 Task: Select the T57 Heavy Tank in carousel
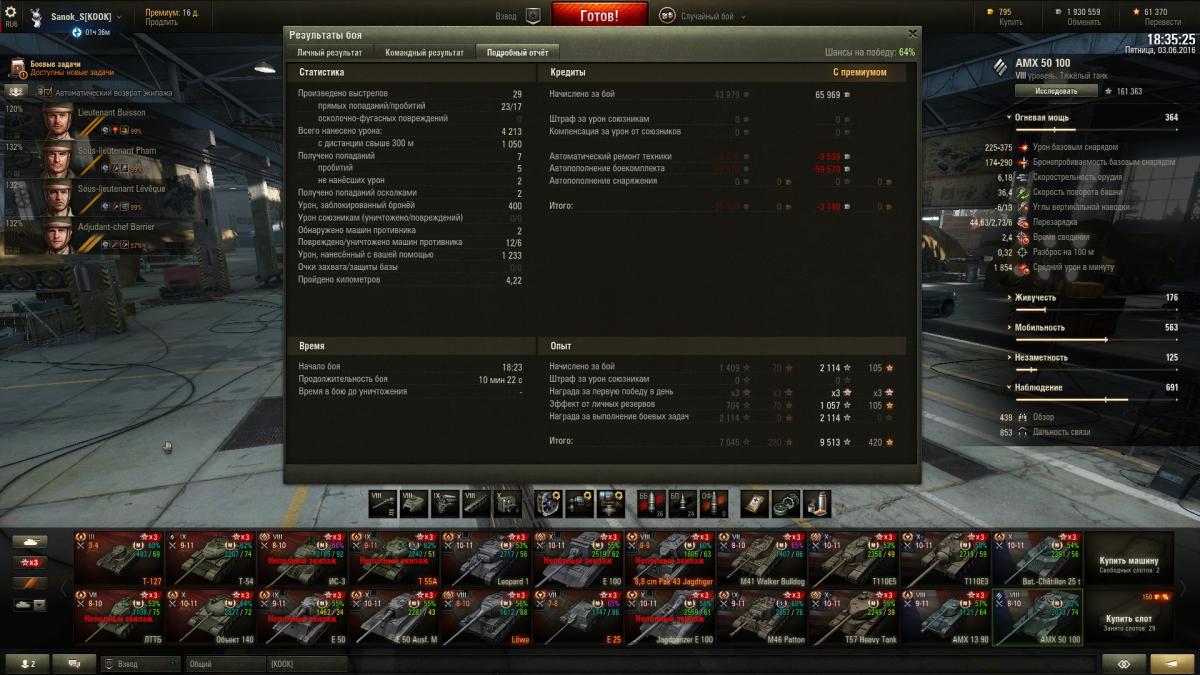[x=853, y=616]
